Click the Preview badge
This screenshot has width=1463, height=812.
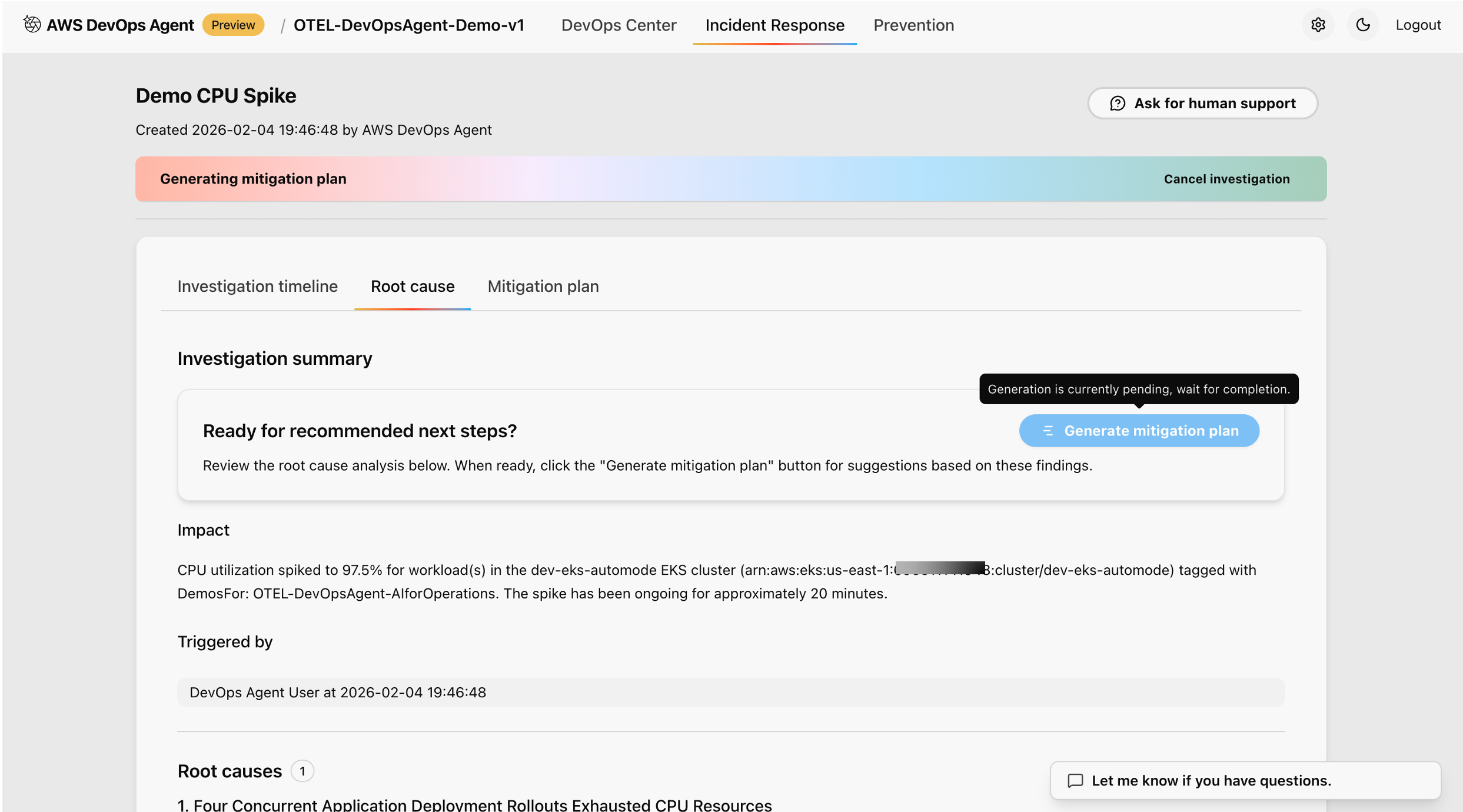pos(233,25)
